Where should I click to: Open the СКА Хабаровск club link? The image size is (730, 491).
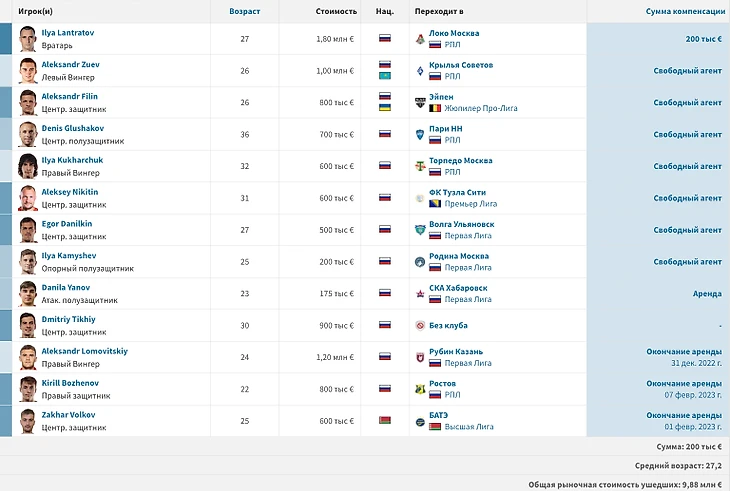[458, 288]
